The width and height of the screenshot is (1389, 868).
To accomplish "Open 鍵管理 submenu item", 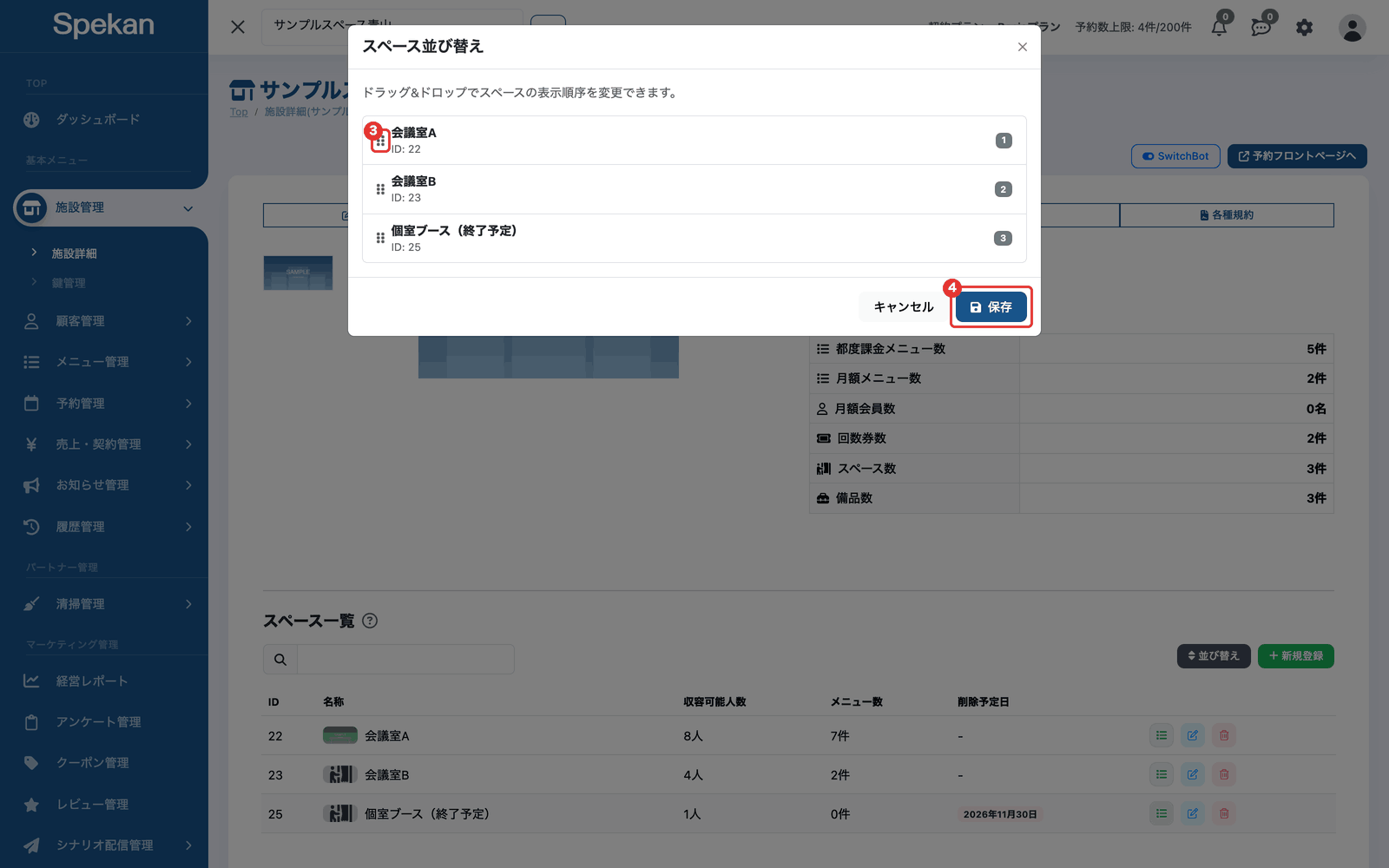I will click(69, 283).
